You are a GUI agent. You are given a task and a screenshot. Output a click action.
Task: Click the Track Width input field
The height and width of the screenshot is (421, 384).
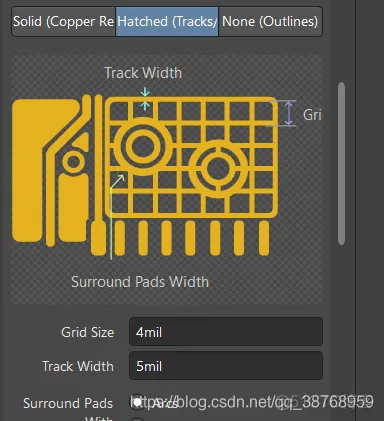pyautogui.click(x=226, y=366)
